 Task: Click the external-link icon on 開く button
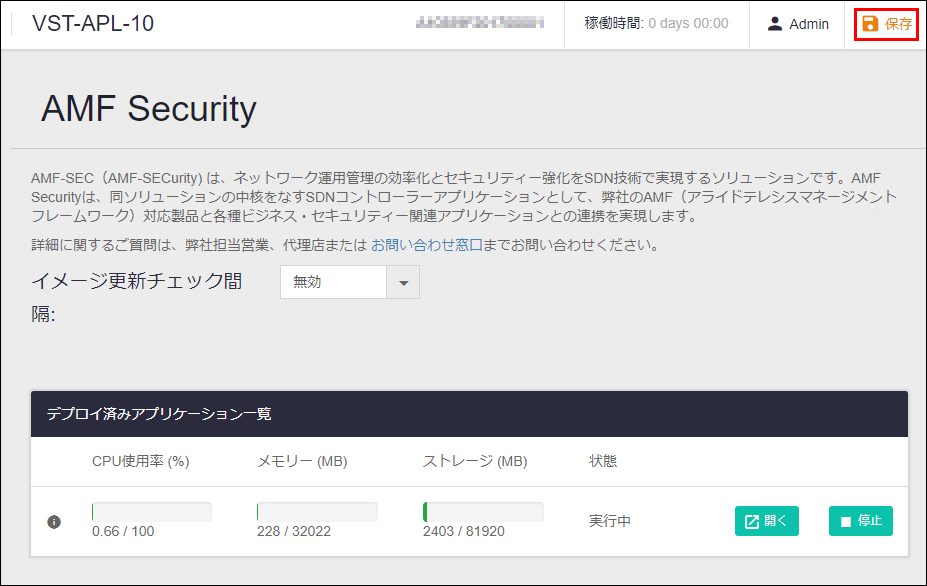click(x=751, y=522)
